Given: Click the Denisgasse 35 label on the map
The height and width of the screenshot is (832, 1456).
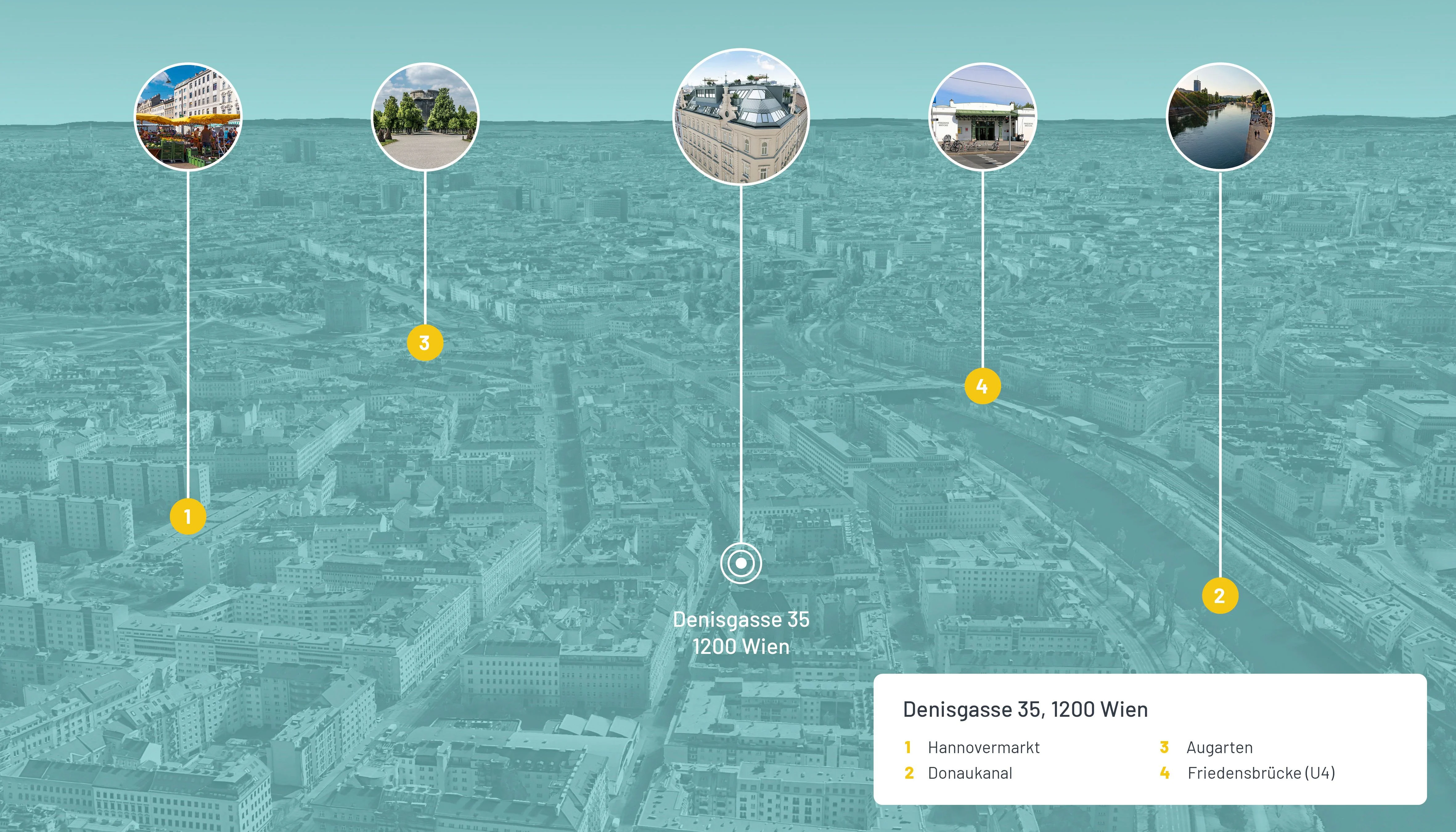Looking at the screenshot, I should click(741, 620).
